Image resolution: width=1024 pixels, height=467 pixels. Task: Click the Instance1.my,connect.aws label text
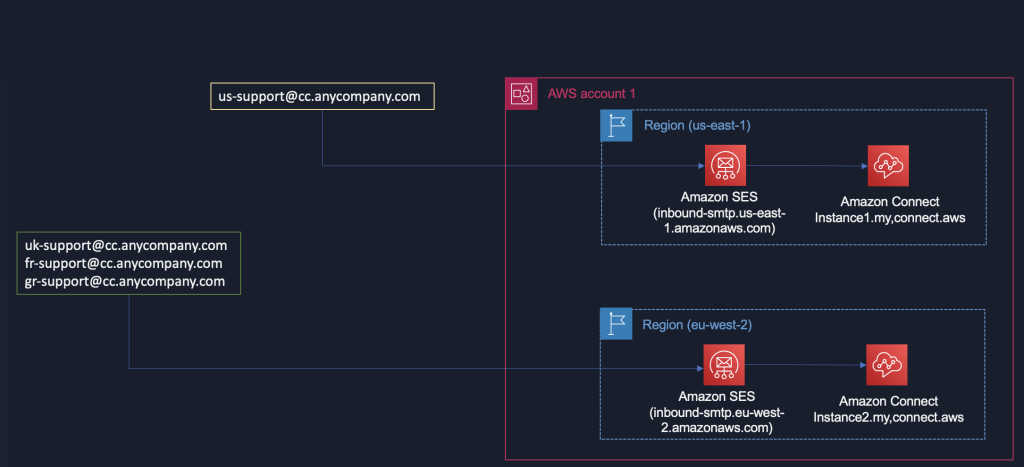(x=890, y=218)
